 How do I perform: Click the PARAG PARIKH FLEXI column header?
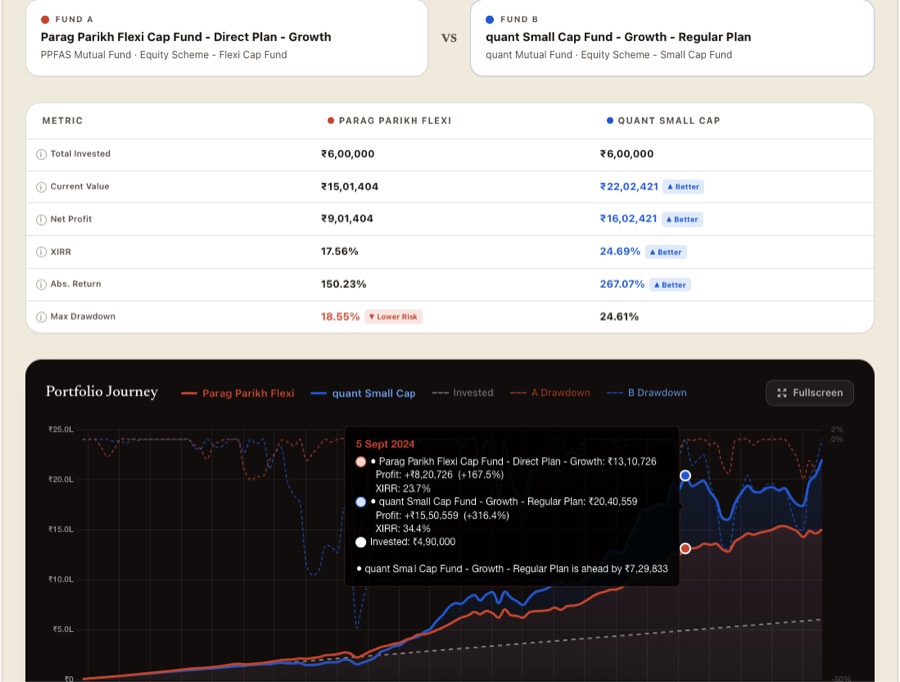point(389,121)
